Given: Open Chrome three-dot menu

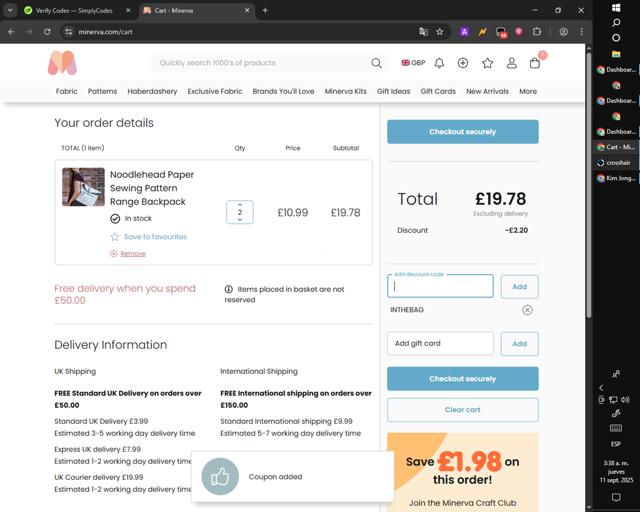Looking at the screenshot, I should tap(582, 32).
